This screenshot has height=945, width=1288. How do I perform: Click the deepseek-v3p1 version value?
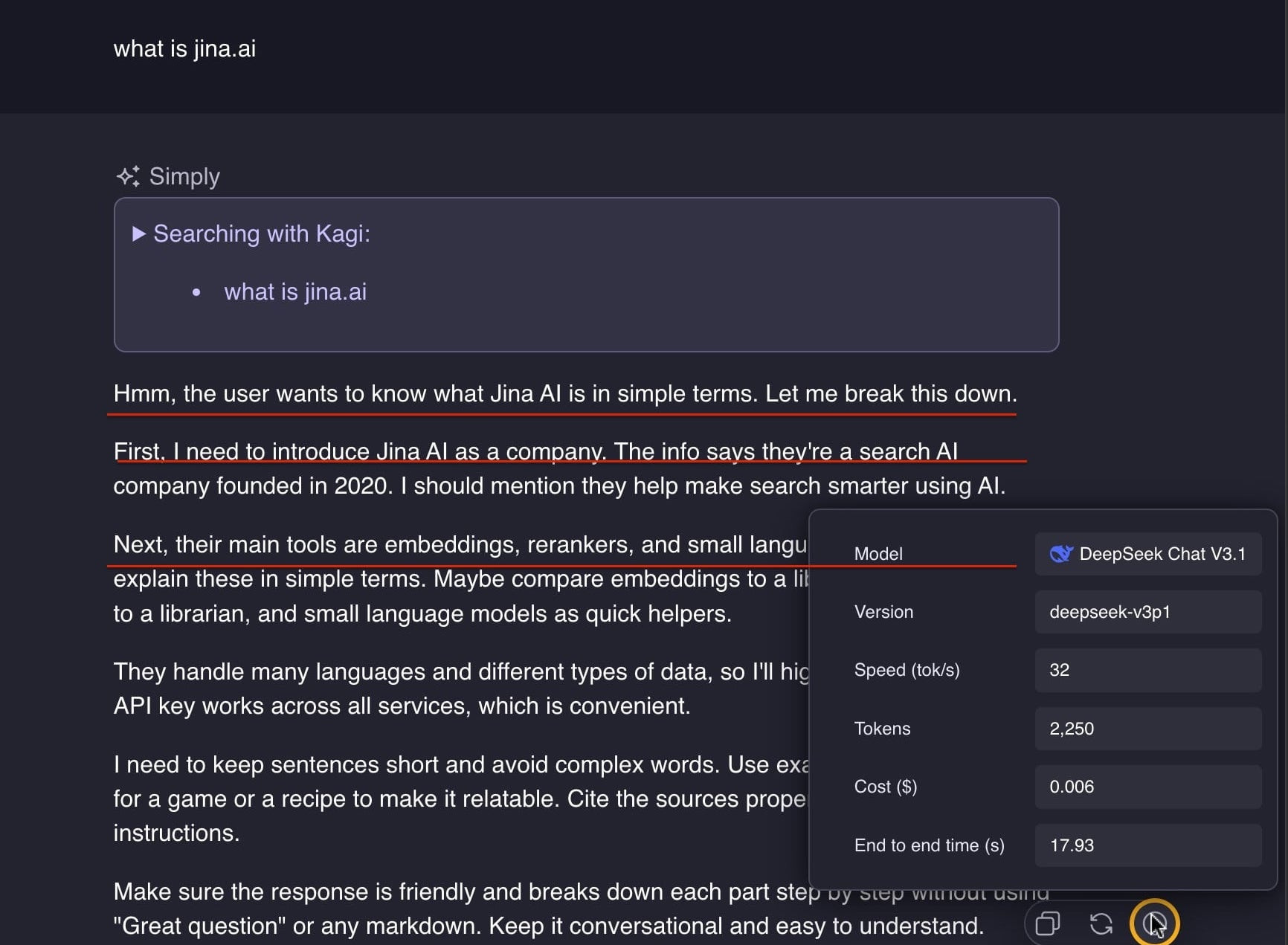pyautogui.click(x=1110, y=612)
